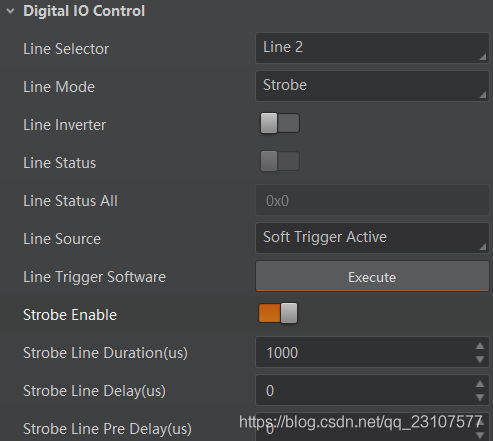493x441 pixels.
Task: Click the Line Selector dropdown corner arrow
Action: (x=483, y=57)
